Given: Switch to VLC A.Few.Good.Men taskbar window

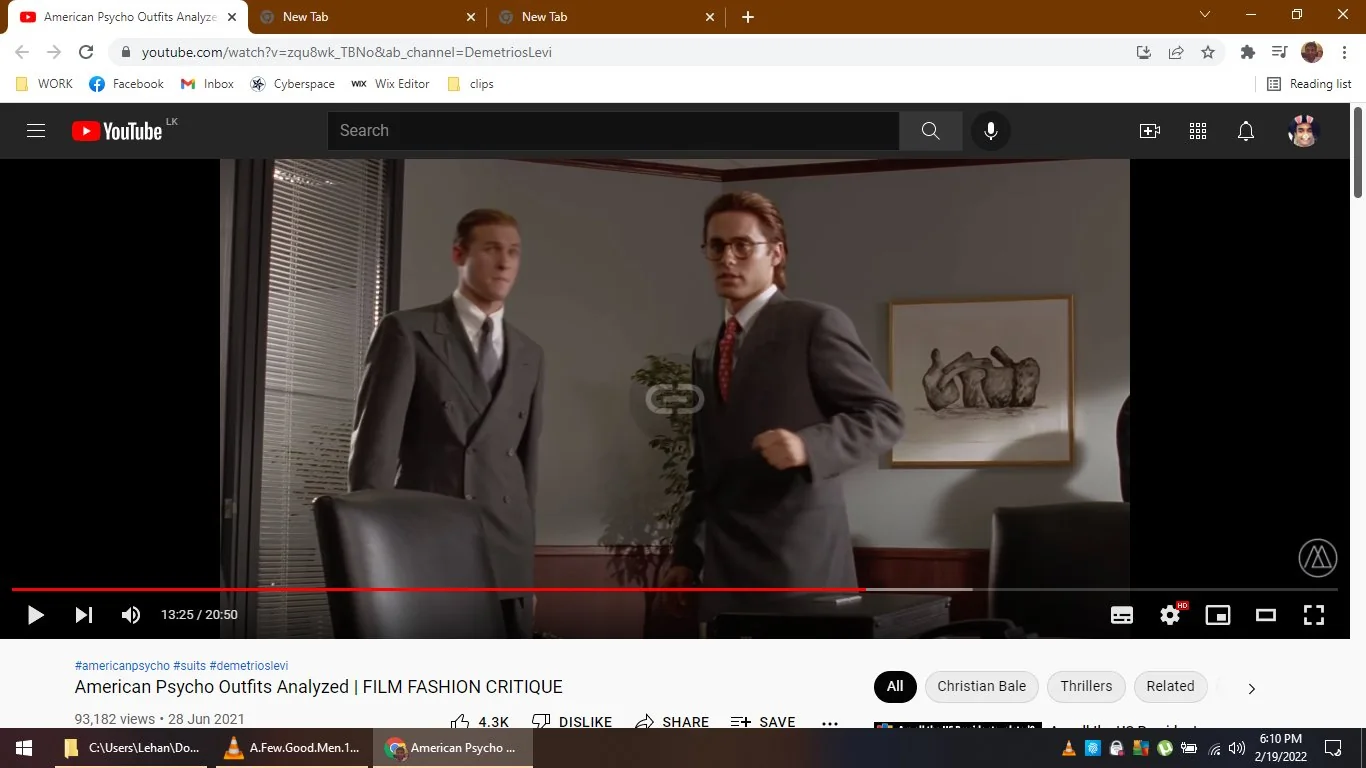Looking at the screenshot, I should (x=291, y=748).
